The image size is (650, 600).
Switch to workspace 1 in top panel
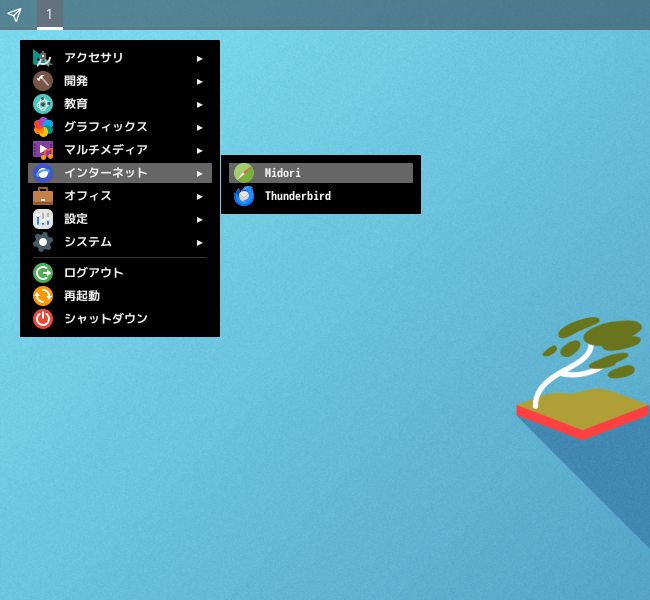pyautogui.click(x=49, y=14)
